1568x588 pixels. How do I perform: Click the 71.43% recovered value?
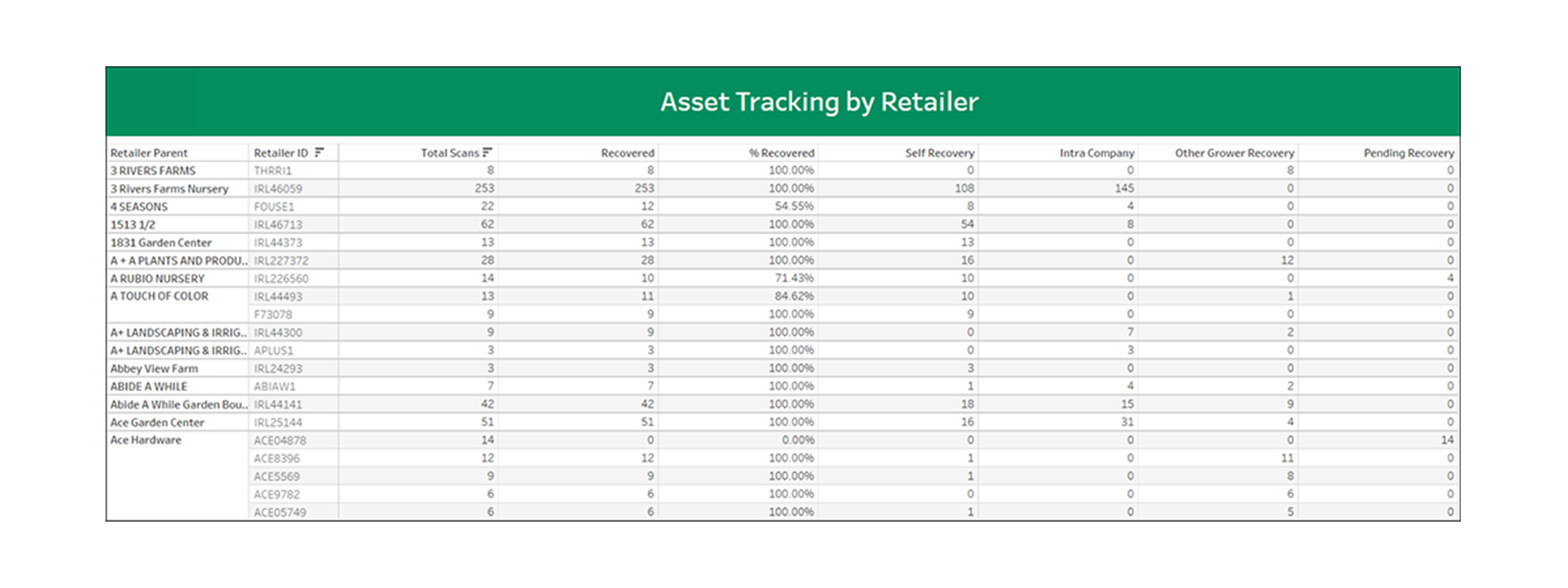click(794, 279)
